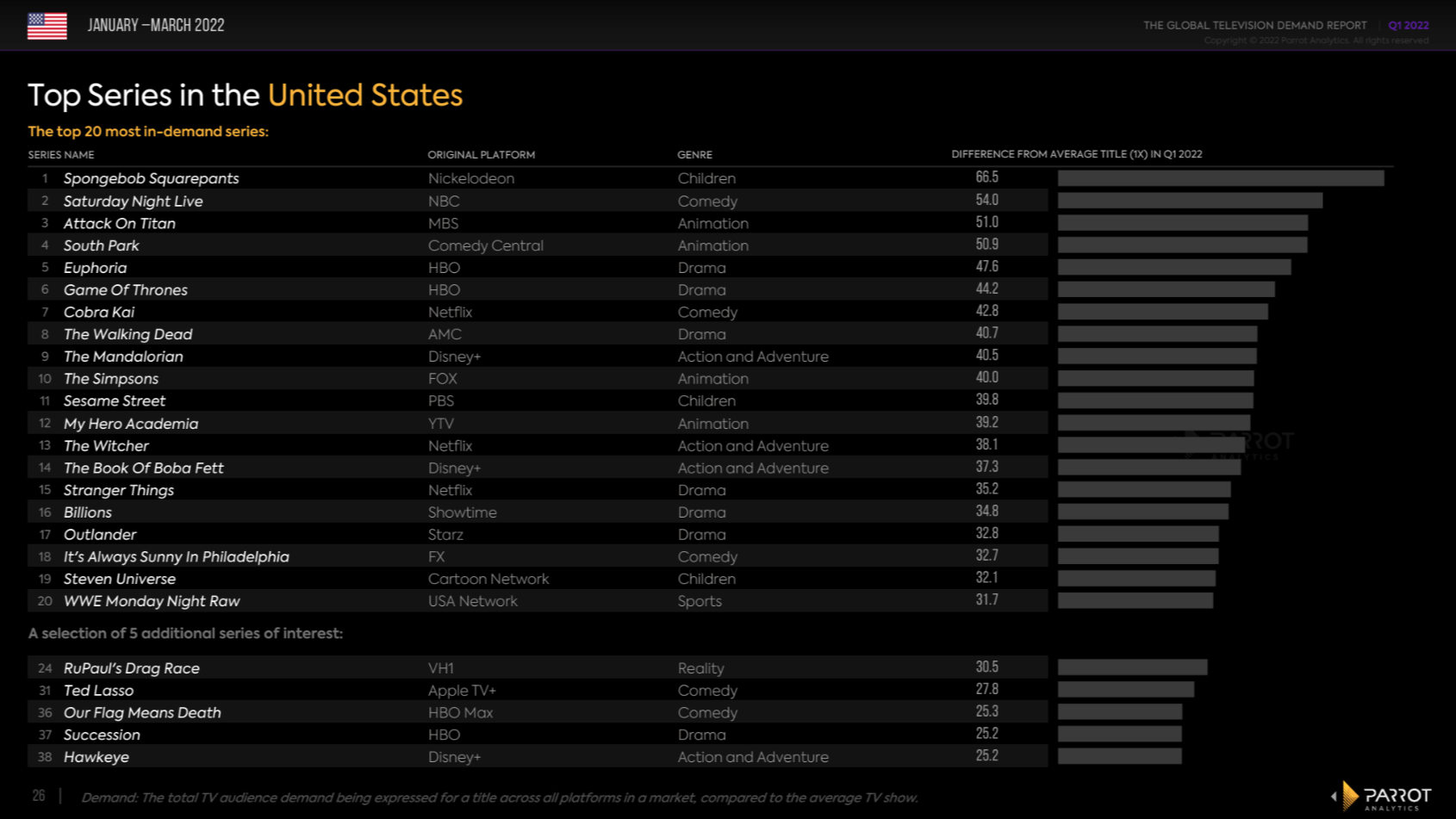Click the 'Cartoon Network' platform cell

(488, 579)
